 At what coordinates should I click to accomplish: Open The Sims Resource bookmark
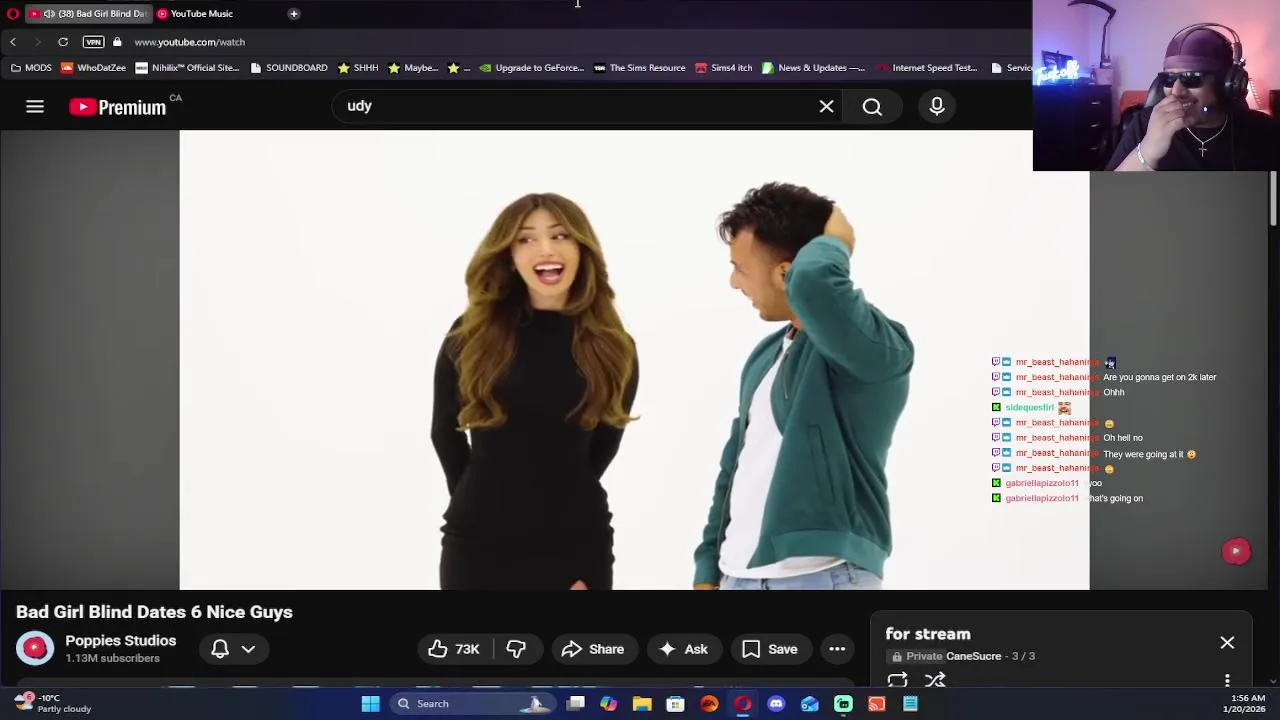pos(639,68)
